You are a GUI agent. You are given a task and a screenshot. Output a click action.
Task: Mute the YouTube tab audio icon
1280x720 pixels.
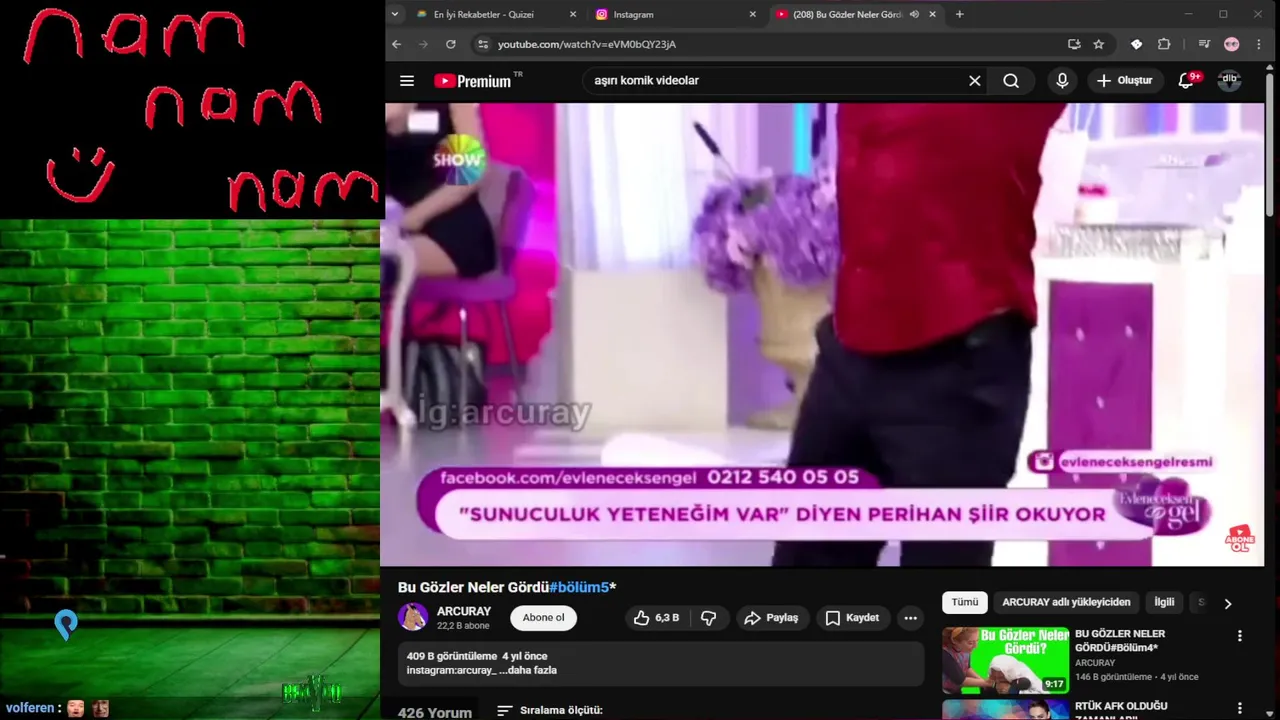tap(914, 14)
